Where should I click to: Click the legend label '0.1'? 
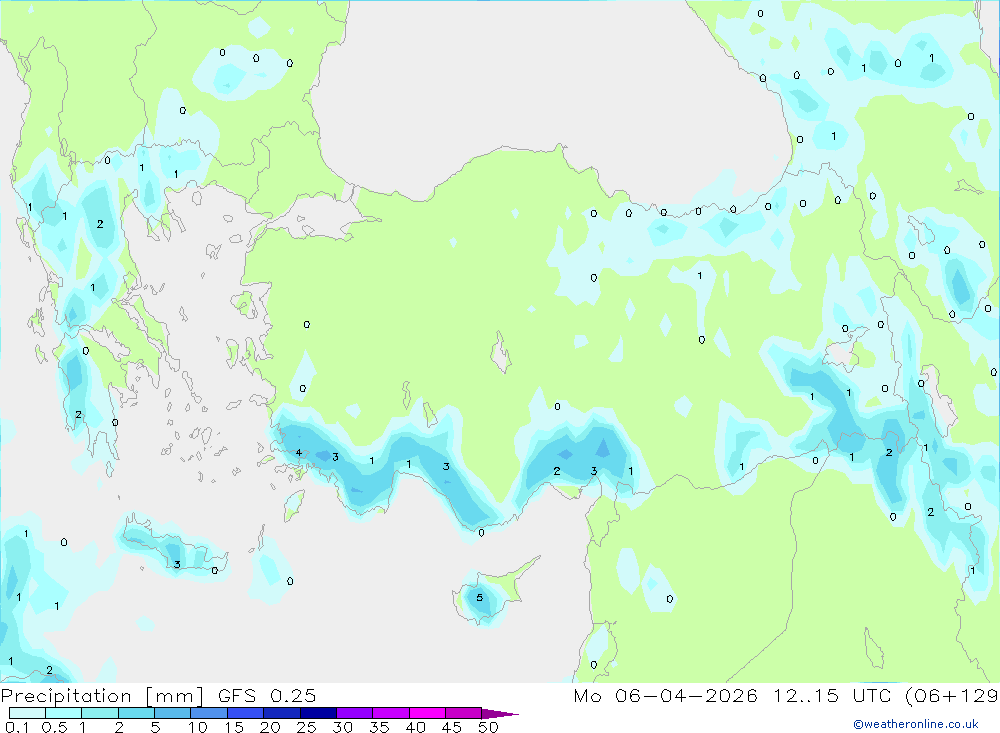17,727
